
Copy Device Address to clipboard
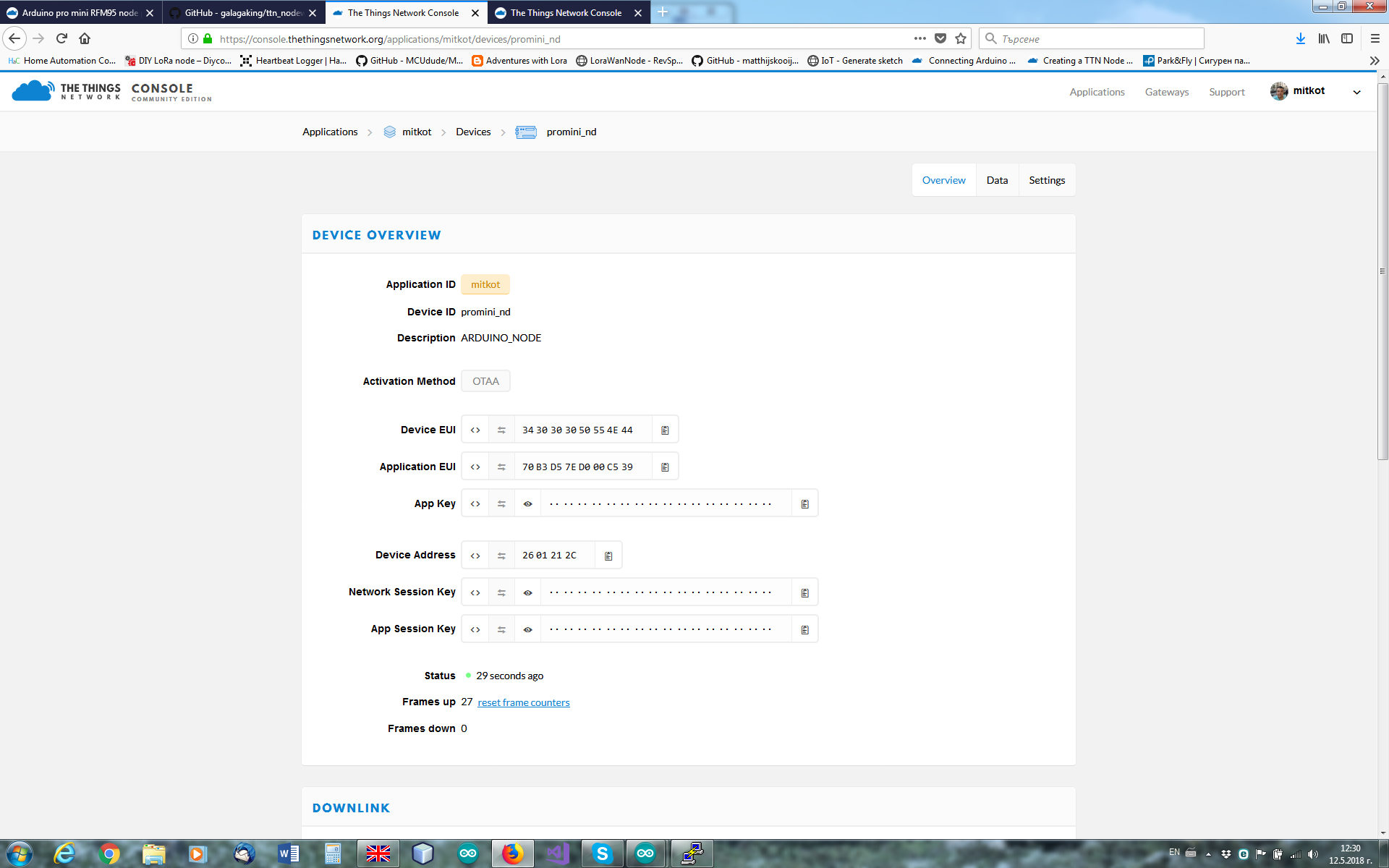608,555
